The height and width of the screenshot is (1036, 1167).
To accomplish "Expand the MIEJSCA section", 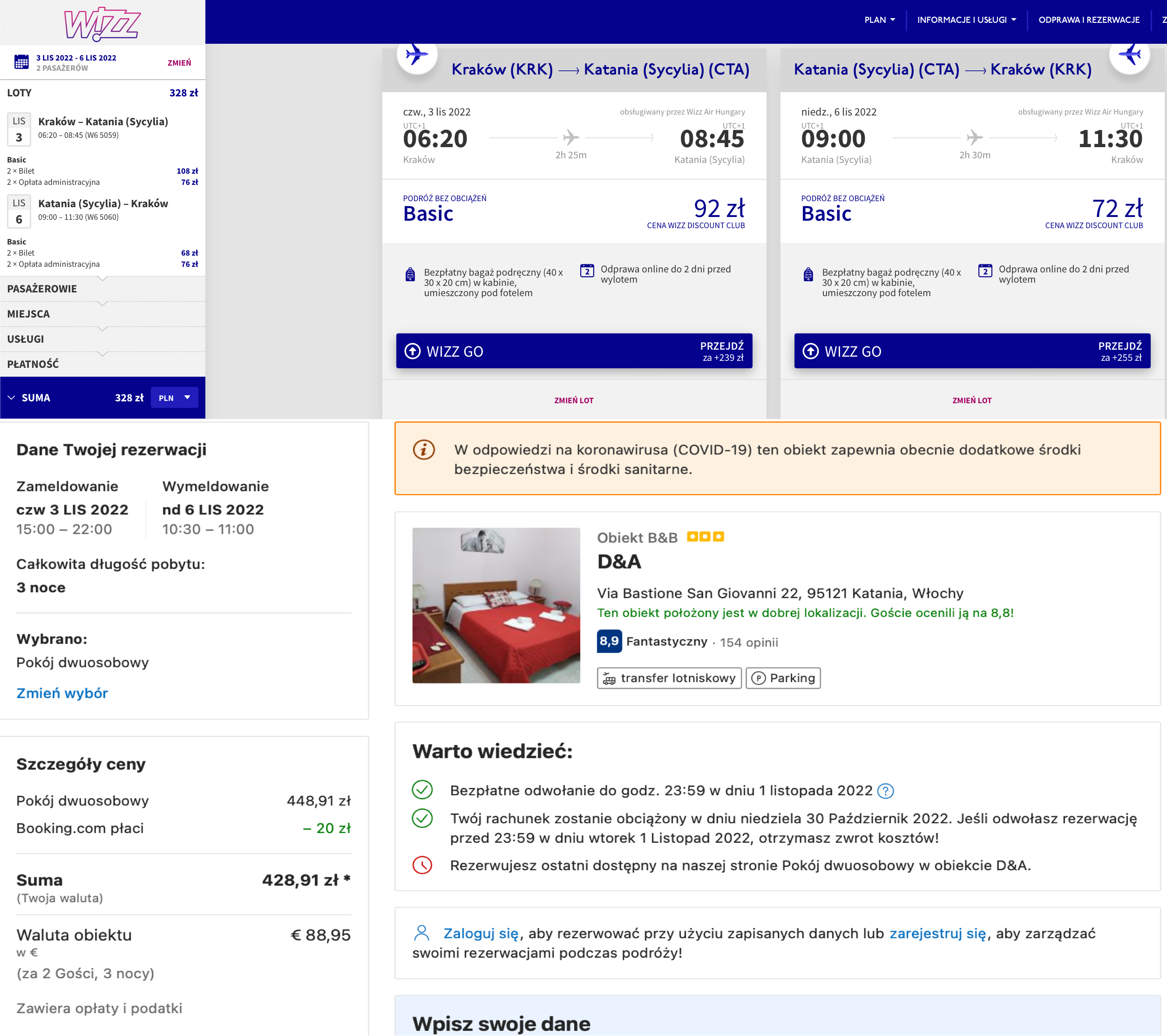I will 102,314.
